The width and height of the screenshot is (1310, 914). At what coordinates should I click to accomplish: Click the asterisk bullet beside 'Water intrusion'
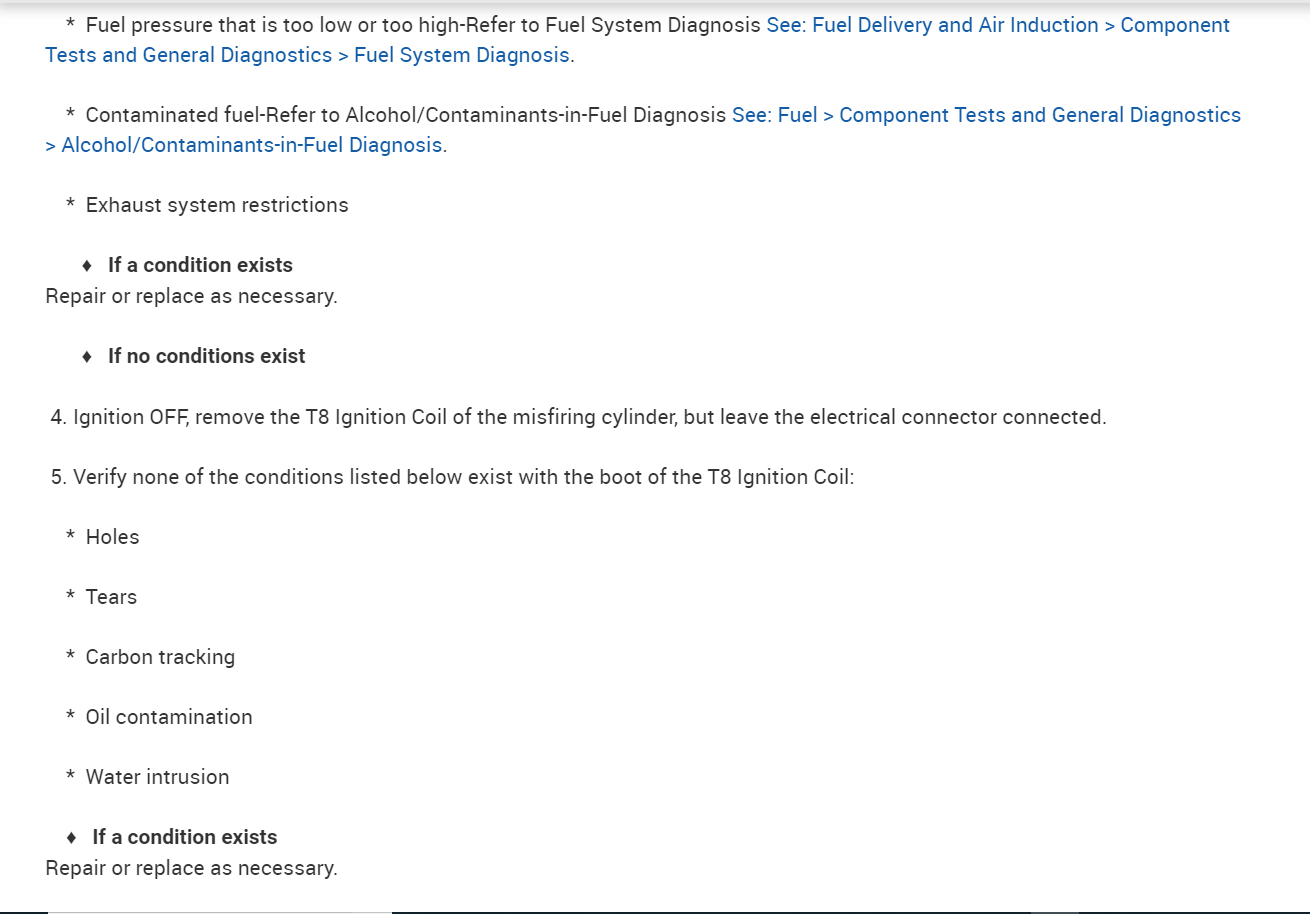pos(70,777)
